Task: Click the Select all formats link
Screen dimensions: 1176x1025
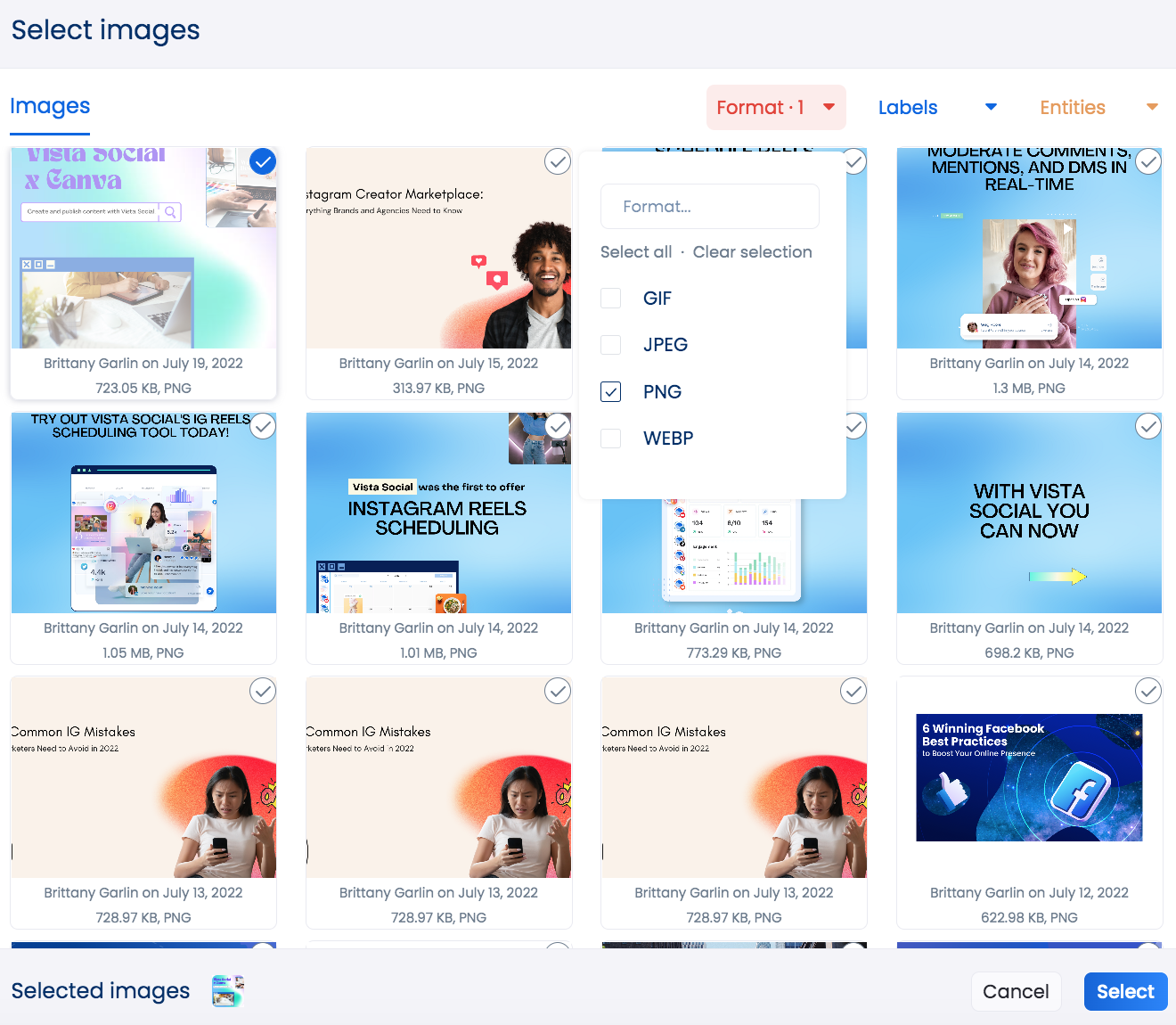Action: pos(636,251)
